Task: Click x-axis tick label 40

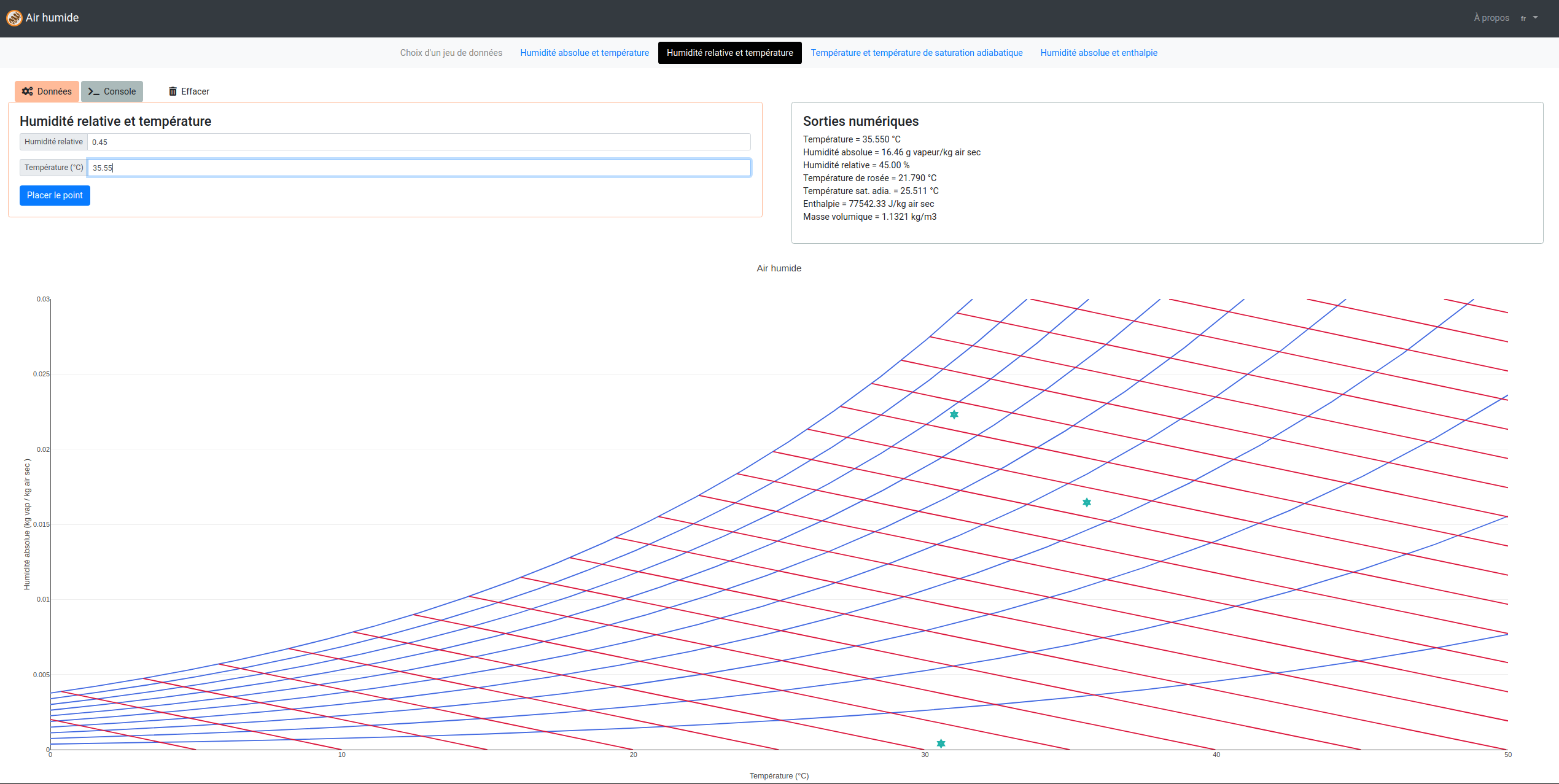Action: tap(1216, 755)
